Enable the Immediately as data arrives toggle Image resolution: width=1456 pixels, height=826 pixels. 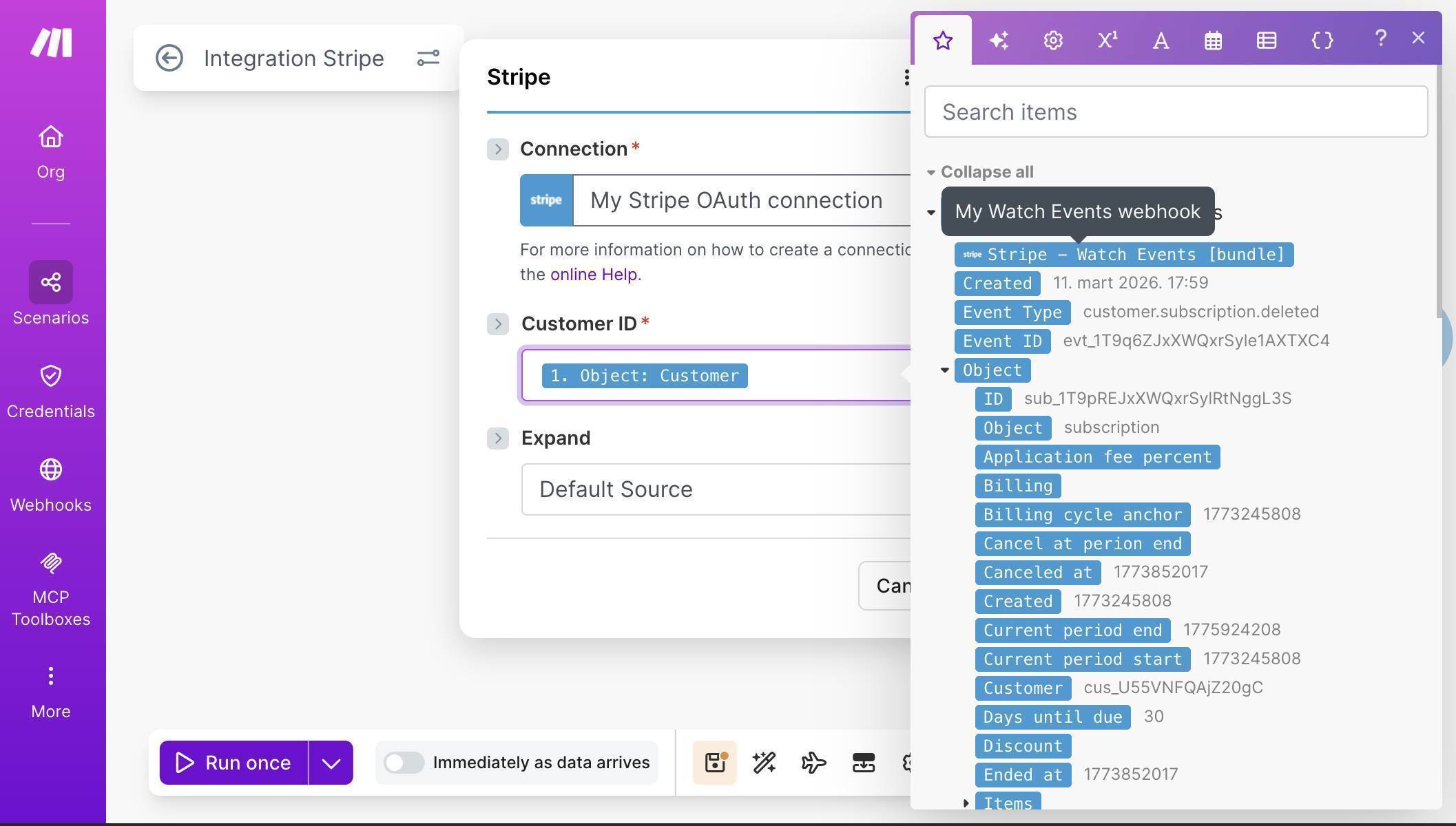pyautogui.click(x=404, y=762)
